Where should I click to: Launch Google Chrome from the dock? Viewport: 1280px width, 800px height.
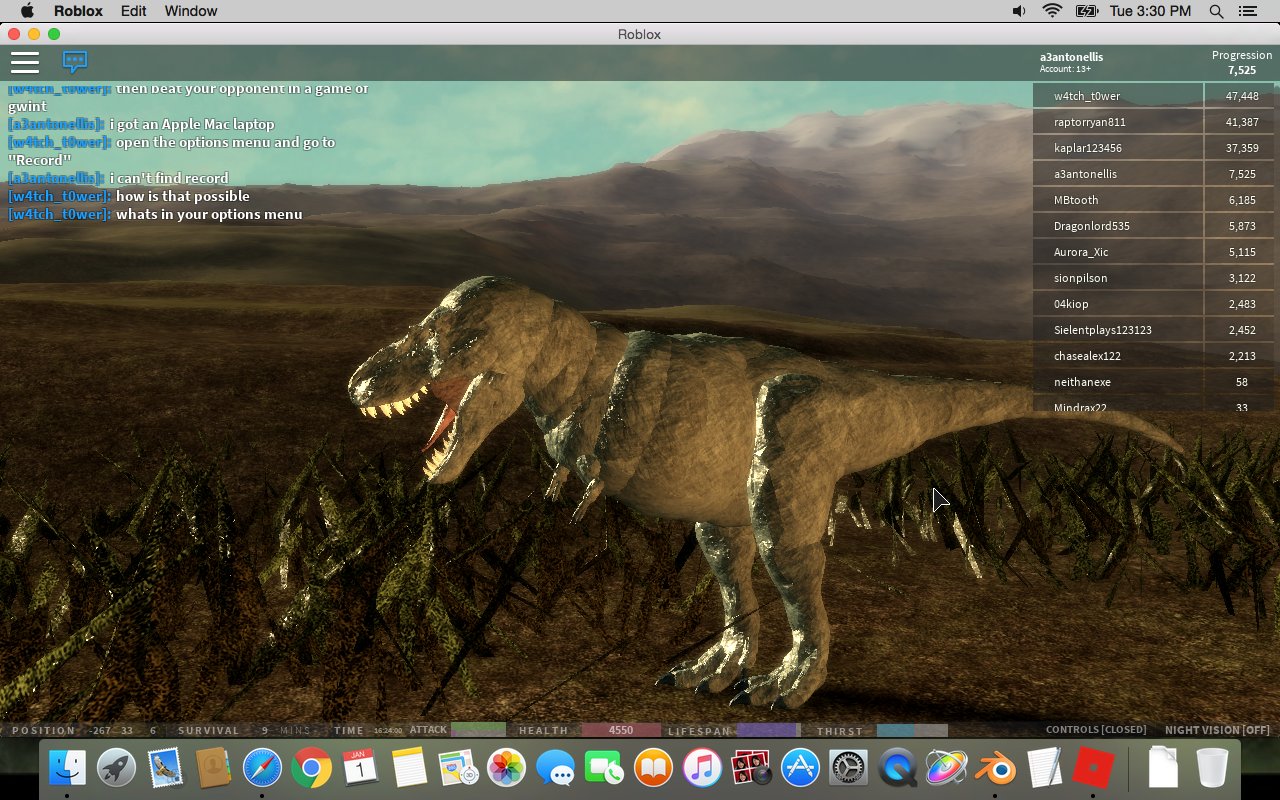(312, 768)
